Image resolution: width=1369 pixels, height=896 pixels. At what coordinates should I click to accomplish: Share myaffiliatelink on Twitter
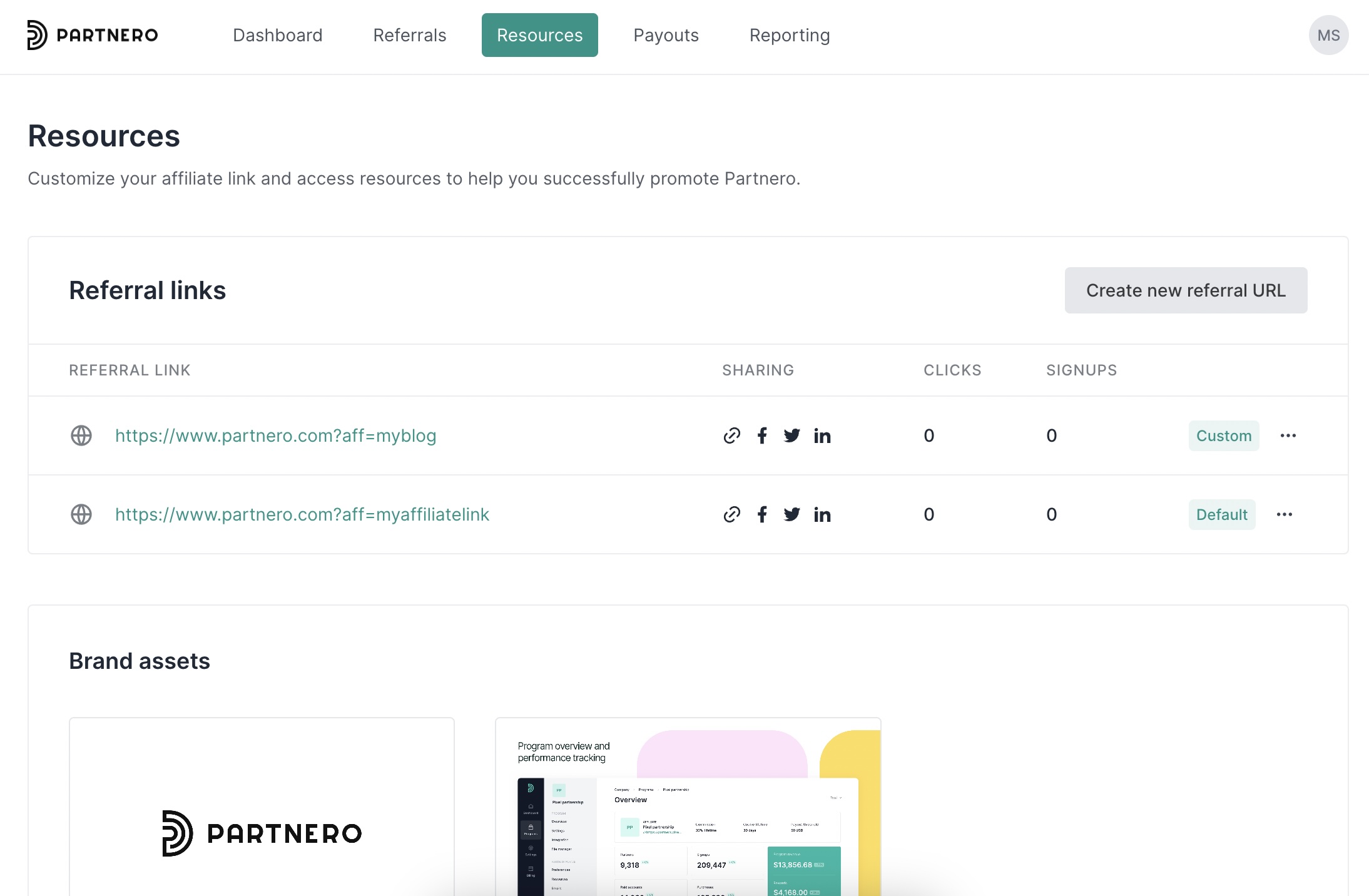(x=791, y=514)
